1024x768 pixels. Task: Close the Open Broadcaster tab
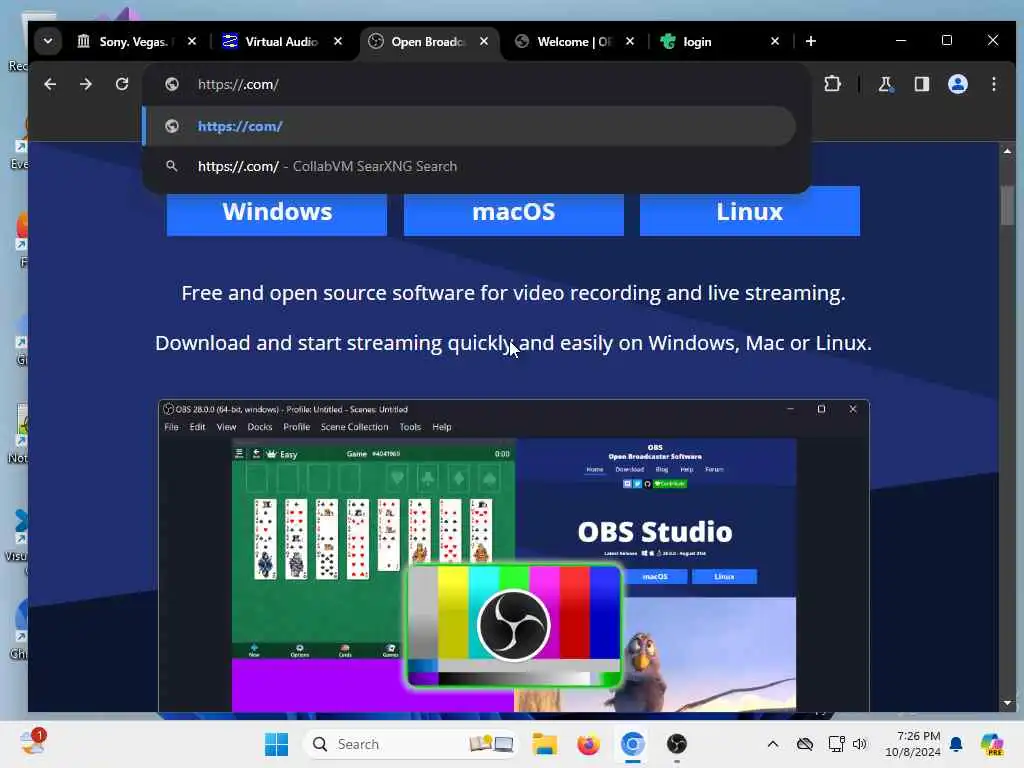coord(484,41)
